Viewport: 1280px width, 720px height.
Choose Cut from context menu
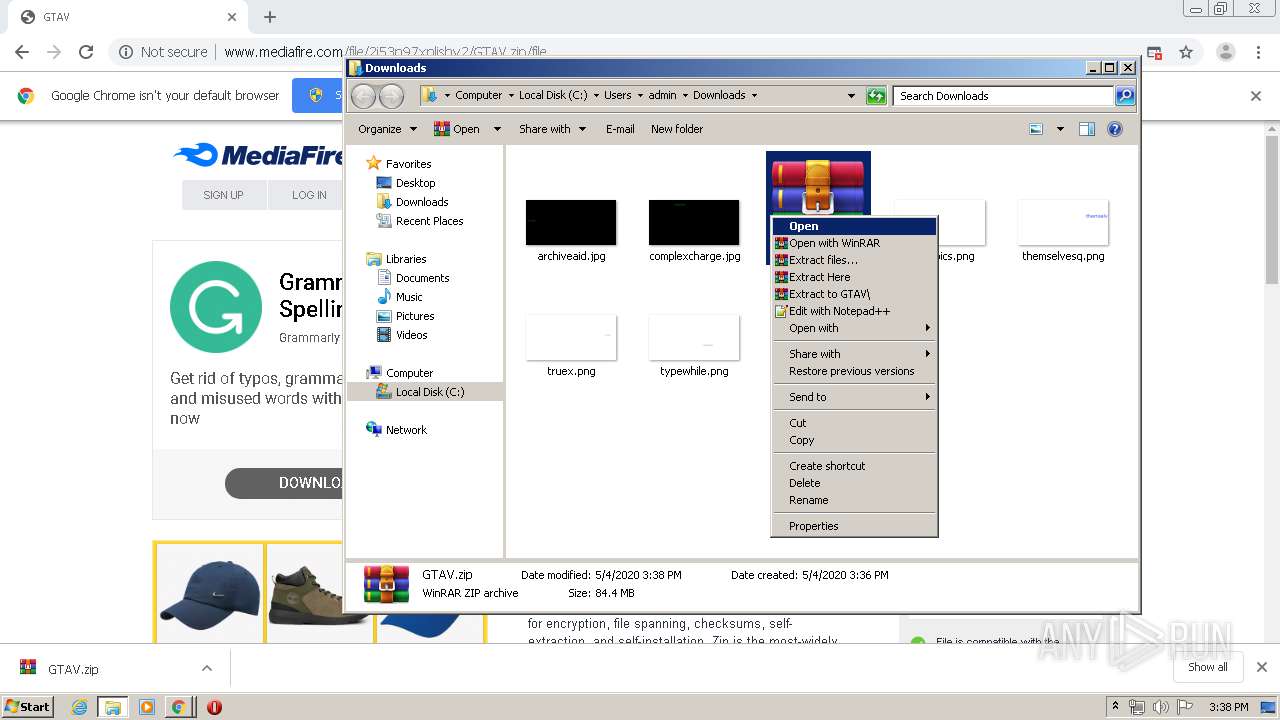(854, 423)
